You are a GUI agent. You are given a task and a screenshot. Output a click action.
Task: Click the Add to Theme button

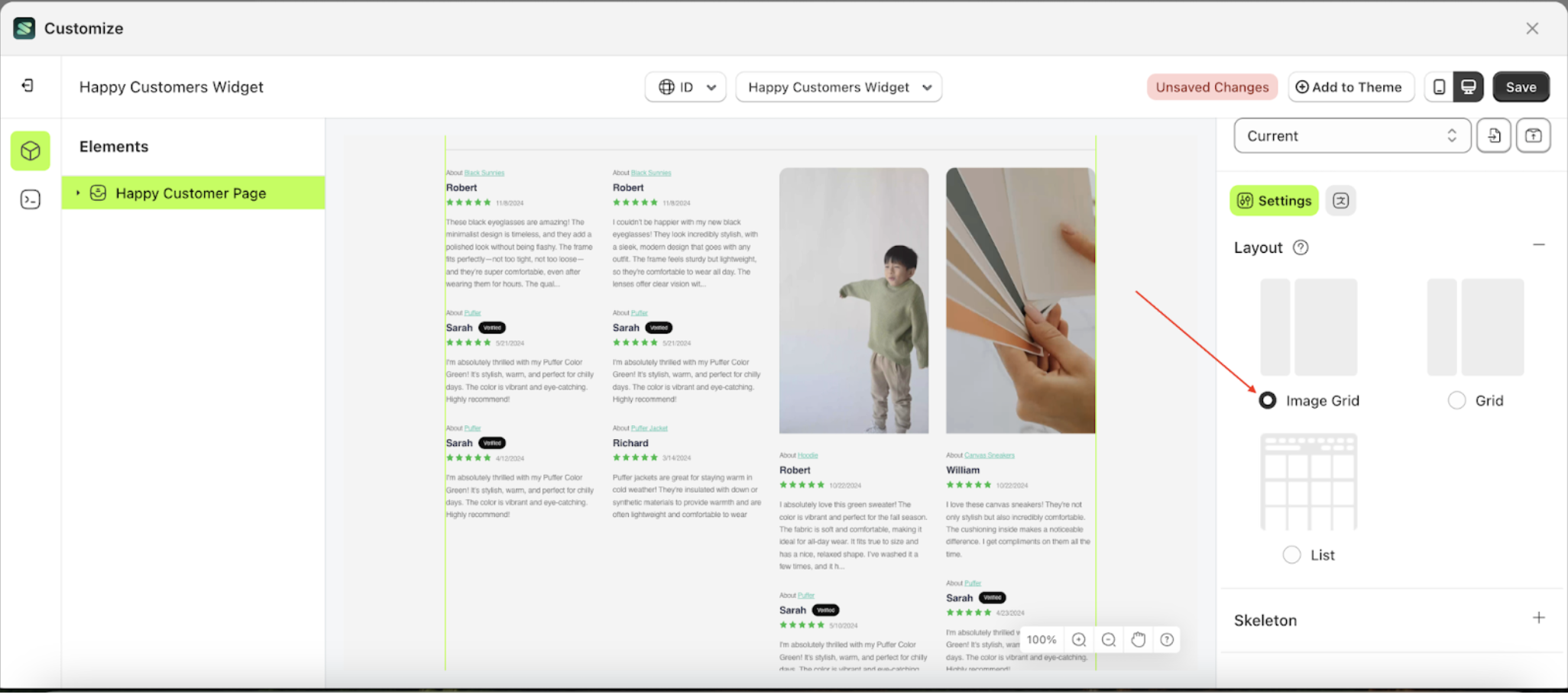(1351, 86)
